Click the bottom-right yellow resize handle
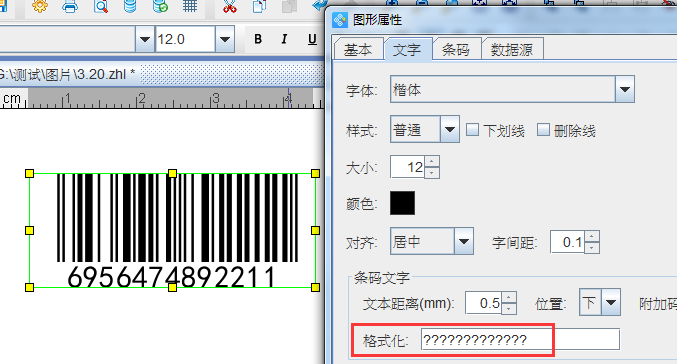The height and width of the screenshot is (364, 677). tap(315, 287)
